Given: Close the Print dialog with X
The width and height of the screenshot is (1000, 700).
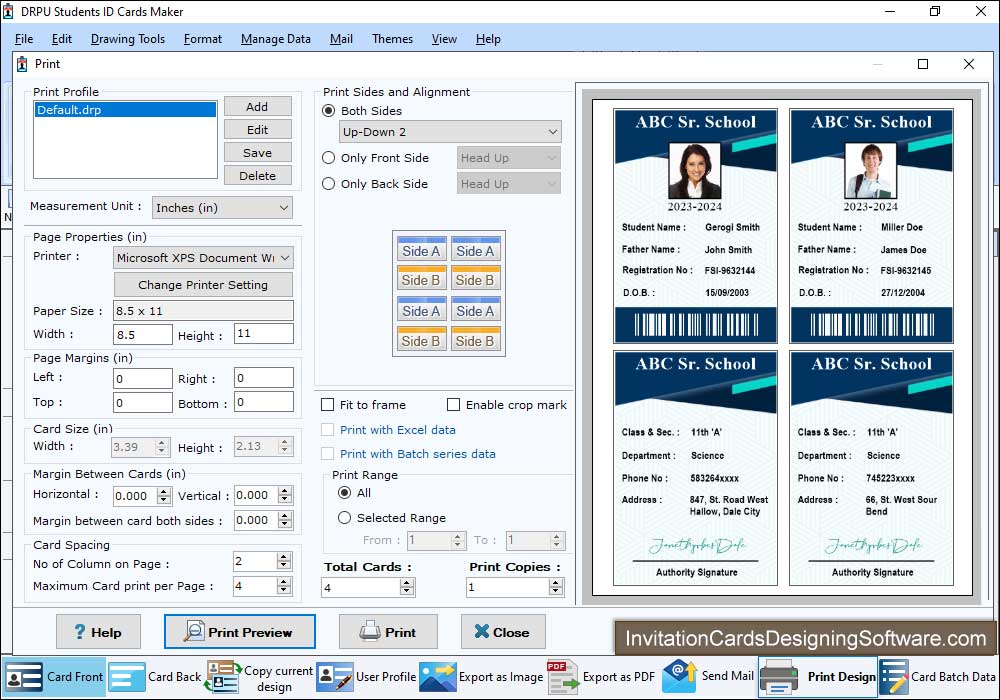Looking at the screenshot, I should click(969, 64).
